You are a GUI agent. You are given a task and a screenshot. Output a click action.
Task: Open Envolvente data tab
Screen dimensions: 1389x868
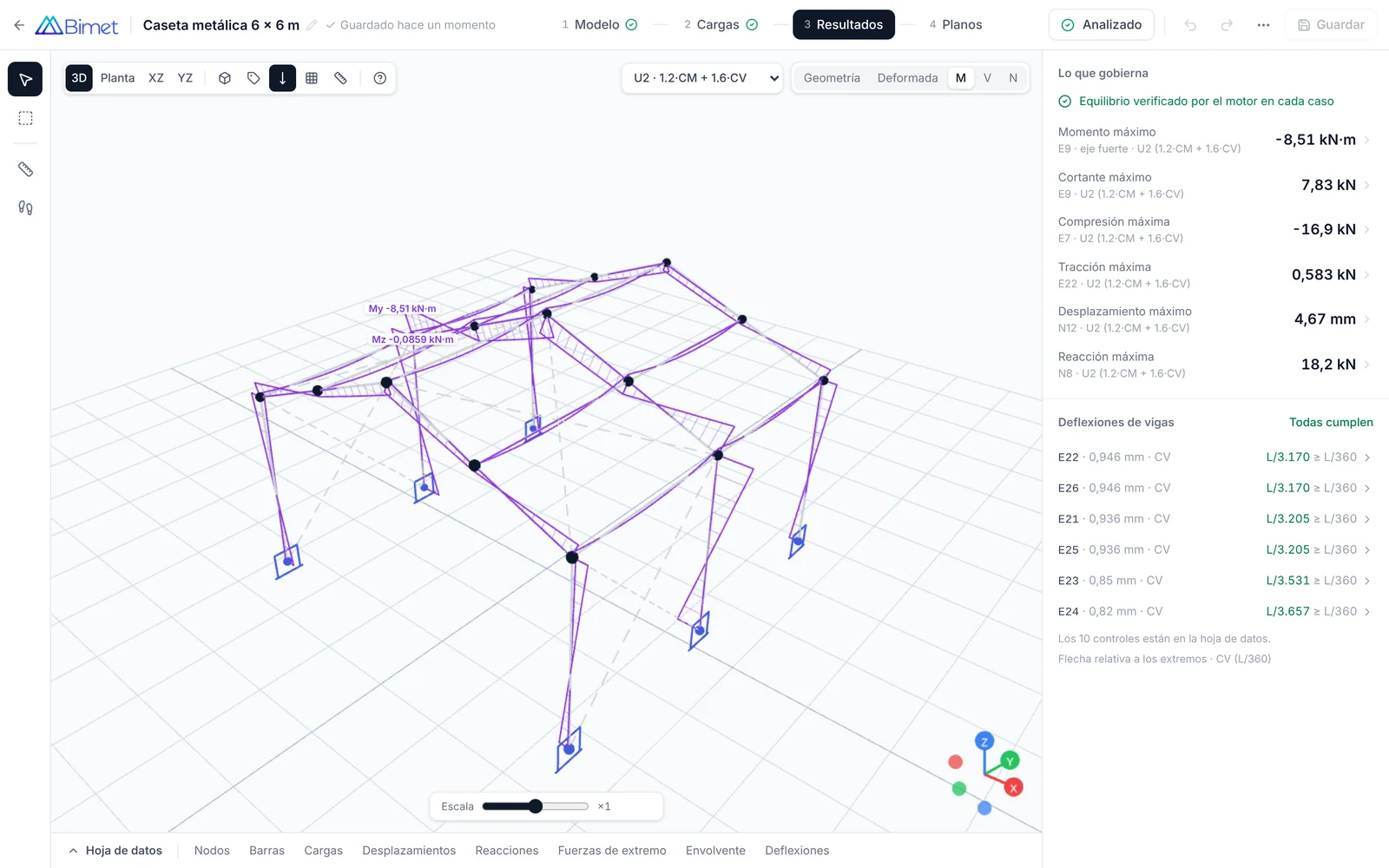[x=715, y=851]
